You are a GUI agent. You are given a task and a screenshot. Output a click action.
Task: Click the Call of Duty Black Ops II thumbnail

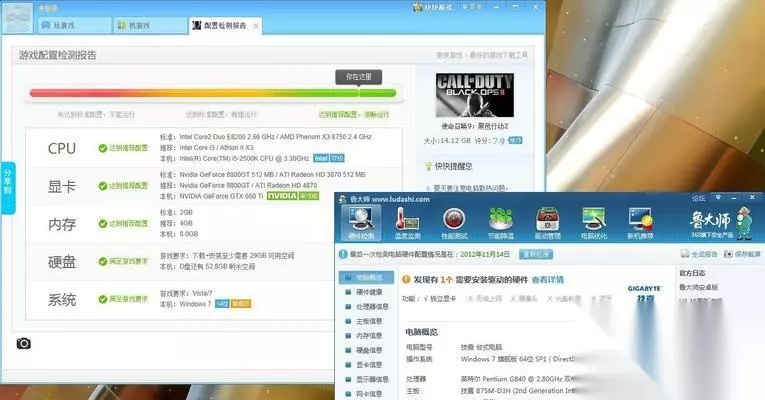(x=475, y=95)
